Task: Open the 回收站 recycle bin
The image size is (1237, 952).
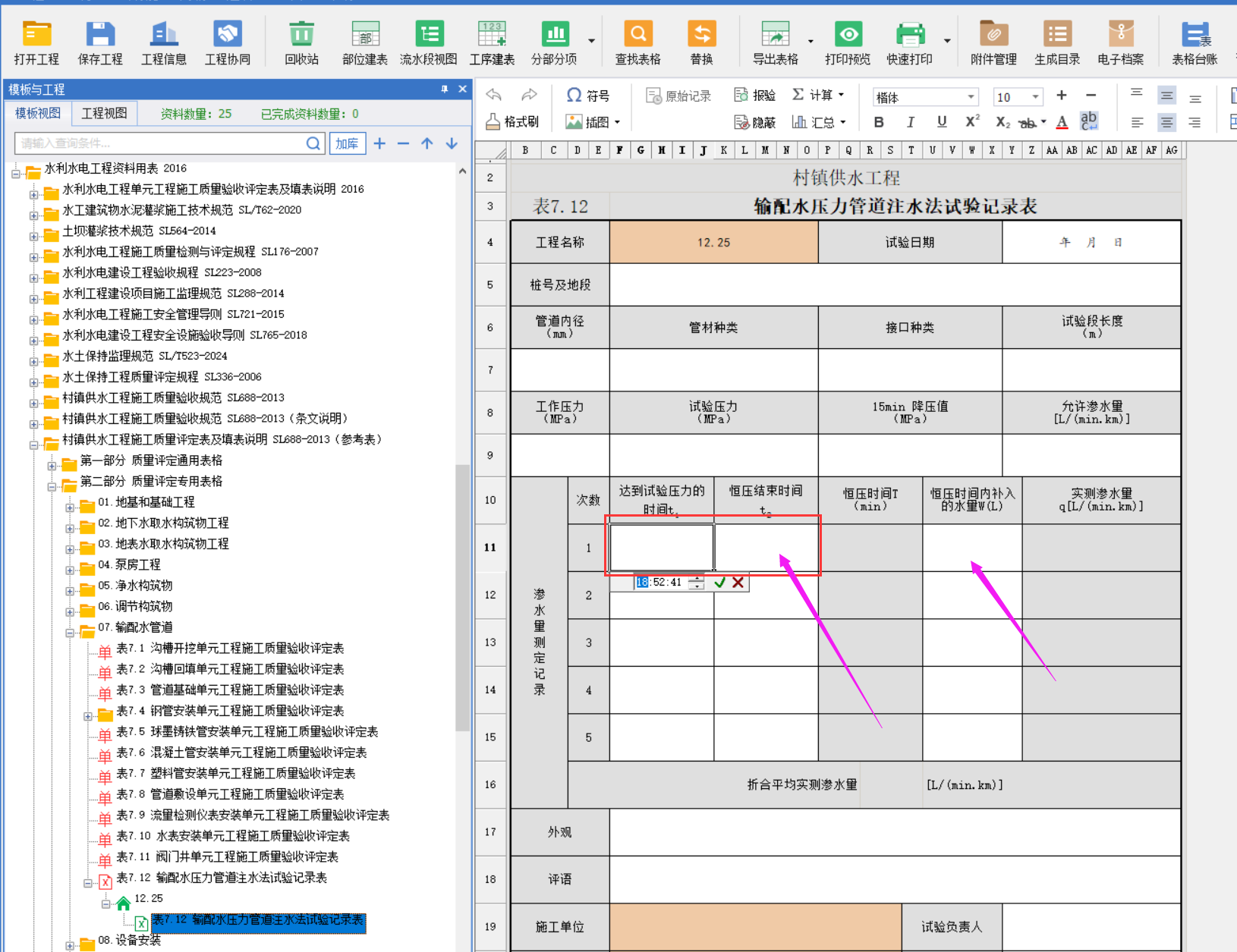Action: tap(301, 42)
